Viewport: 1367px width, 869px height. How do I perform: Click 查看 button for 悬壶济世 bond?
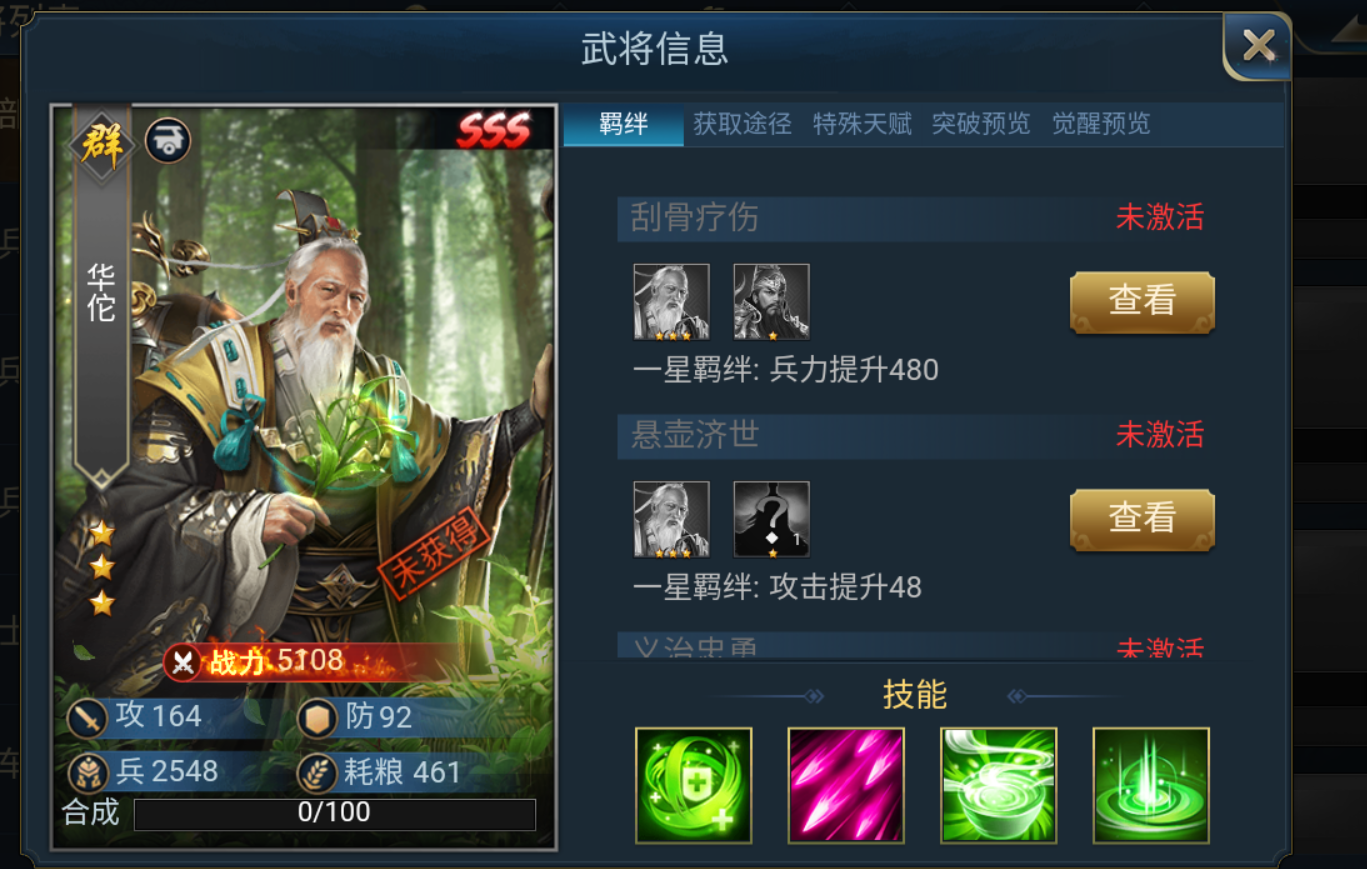coord(1142,519)
